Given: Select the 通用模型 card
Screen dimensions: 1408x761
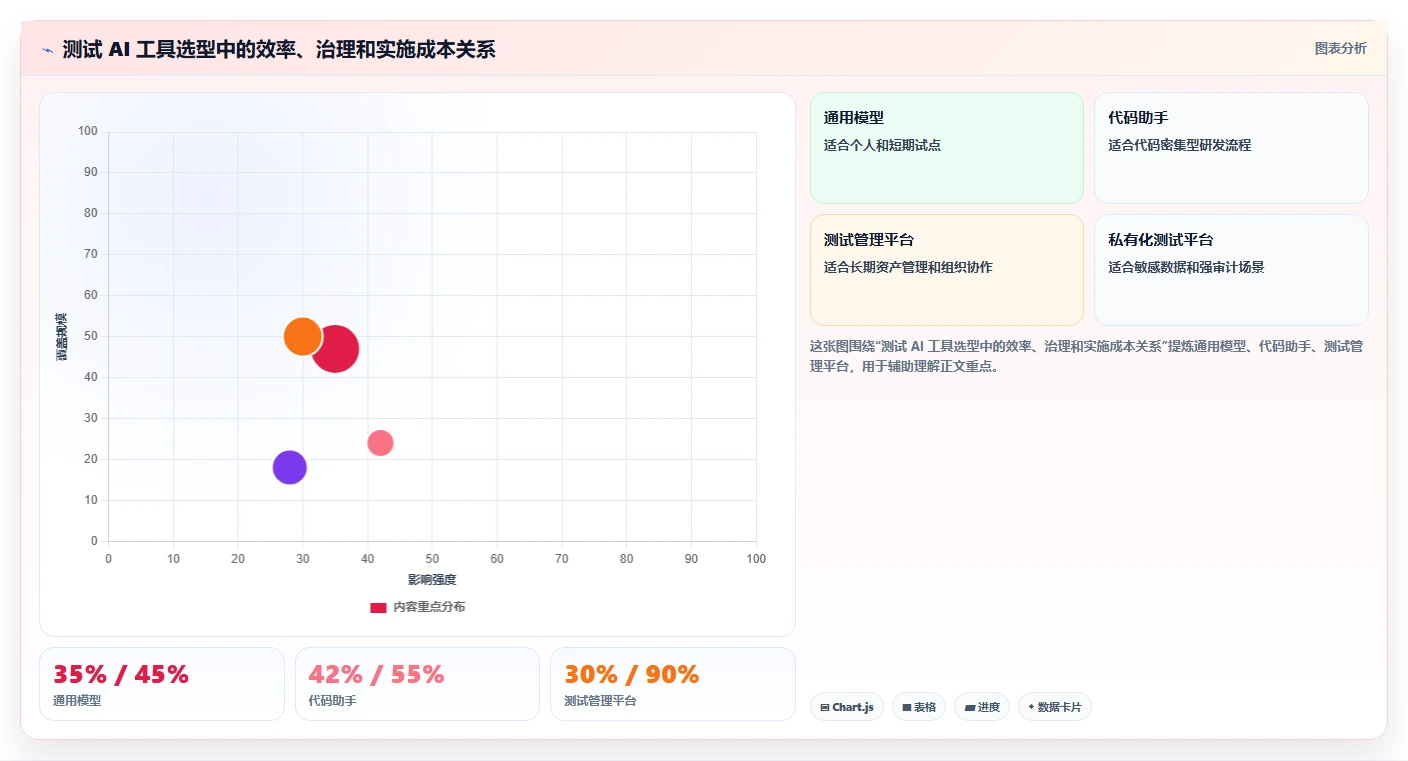Looking at the screenshot, I should click(947, 148).
